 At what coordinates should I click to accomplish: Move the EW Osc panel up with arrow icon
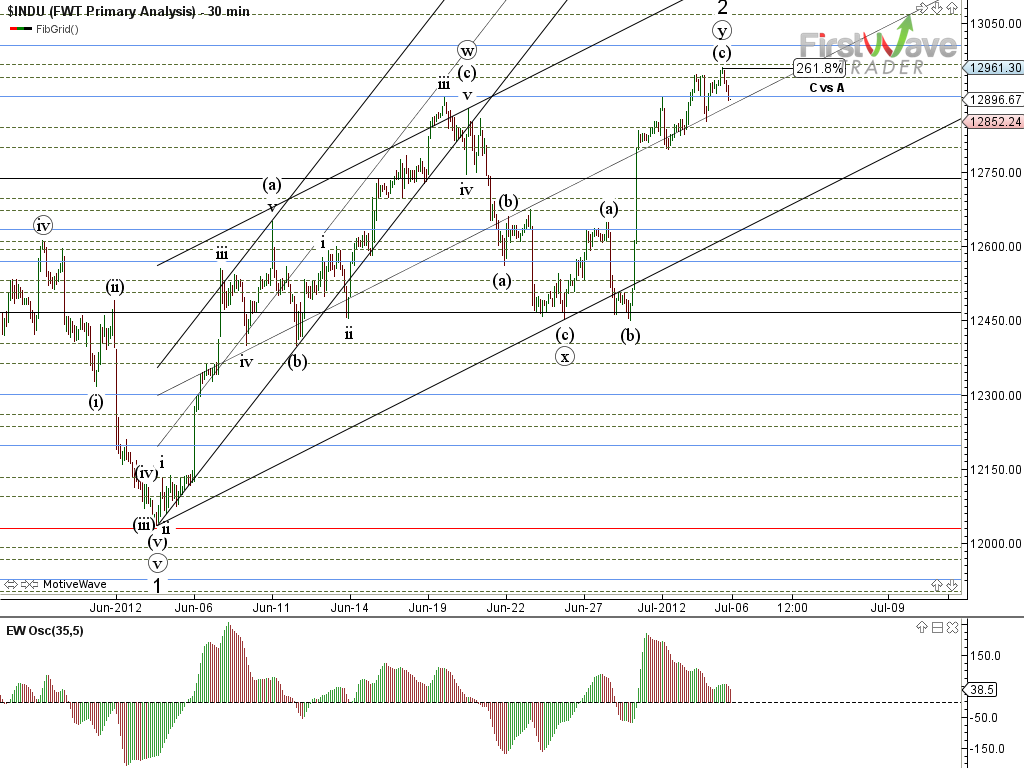(924, 628)
